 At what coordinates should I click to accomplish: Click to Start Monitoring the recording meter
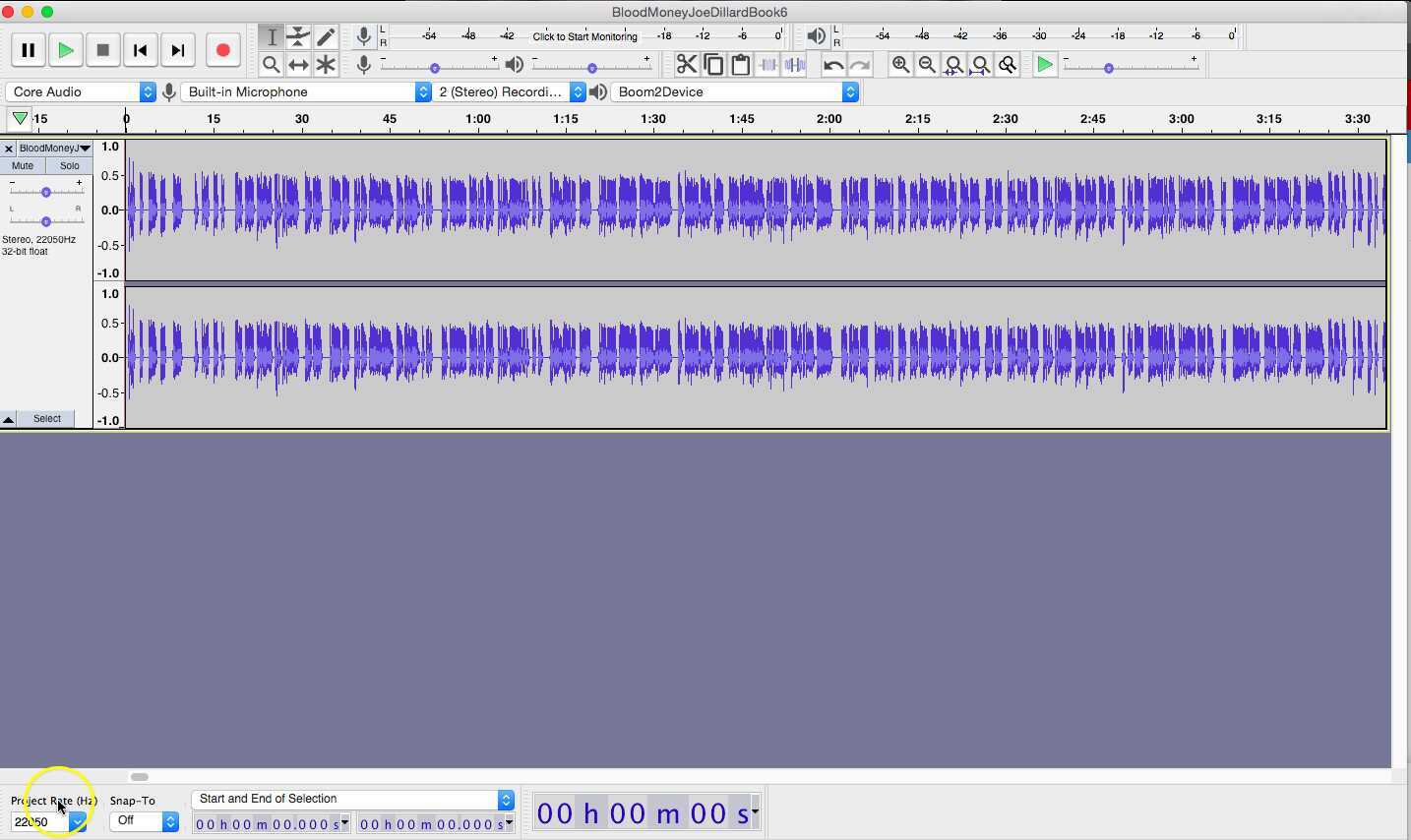(x=585, y=35)
